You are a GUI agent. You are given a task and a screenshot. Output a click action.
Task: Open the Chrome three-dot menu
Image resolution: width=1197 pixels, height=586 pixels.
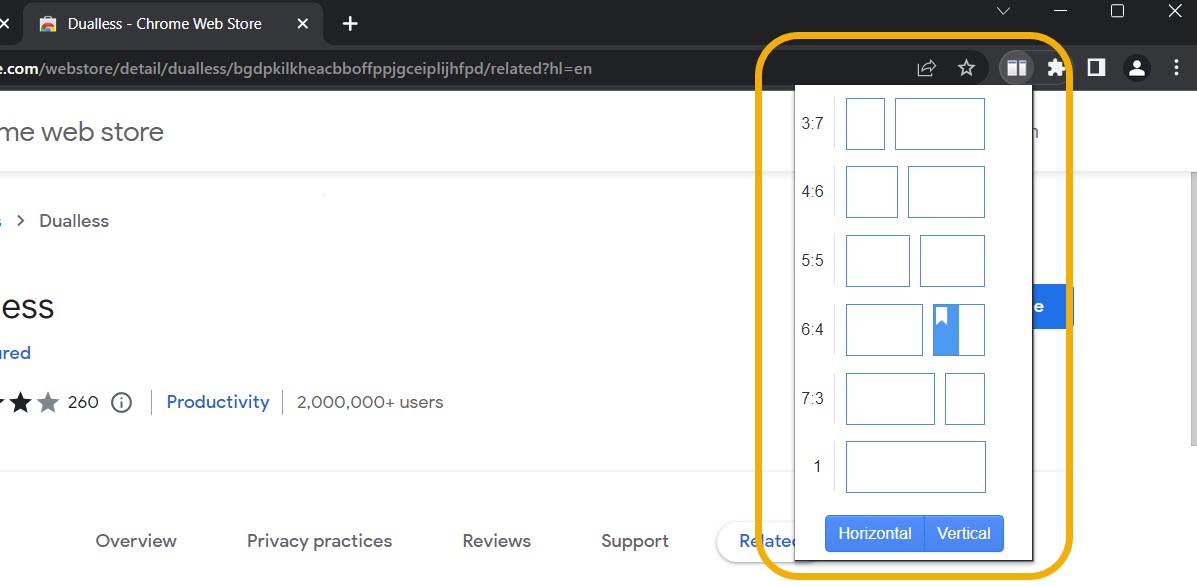(x=1176, y=68)
